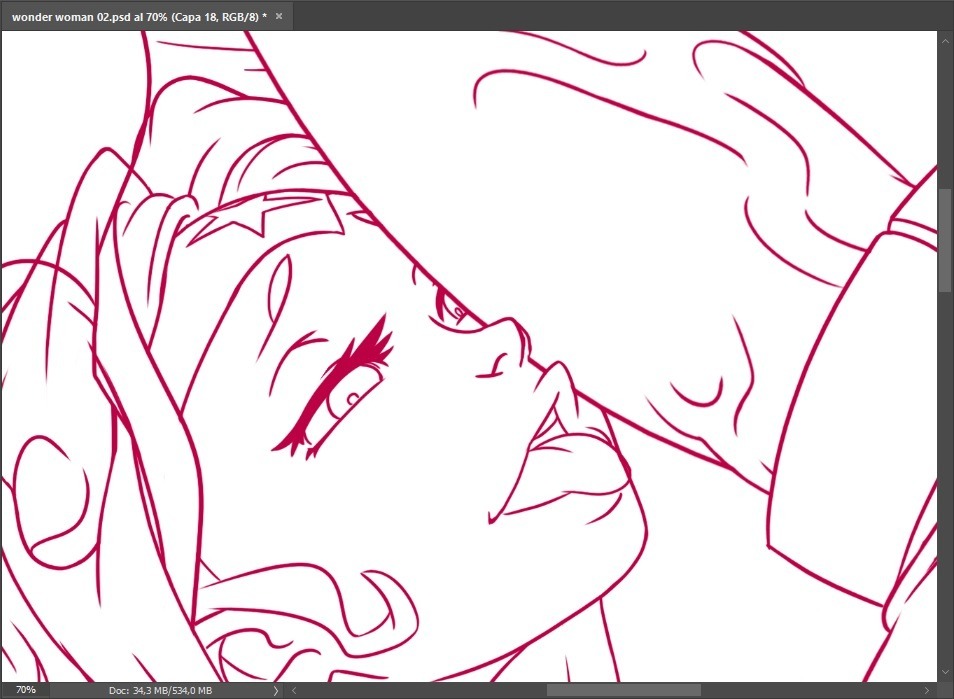Close the wonder woman 02.psd tab
The width and height of the screenshot is (954, 699).
[x=279, y=16]
